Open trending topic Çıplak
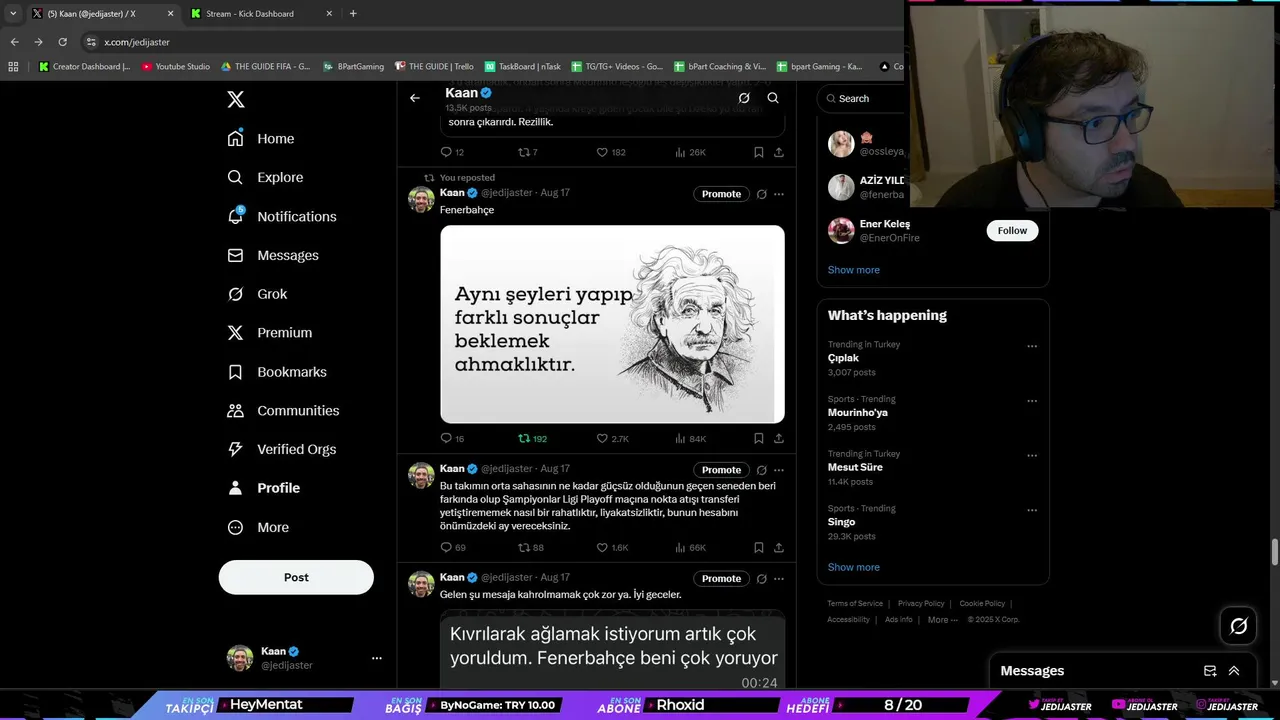 [x=843, y=358]
